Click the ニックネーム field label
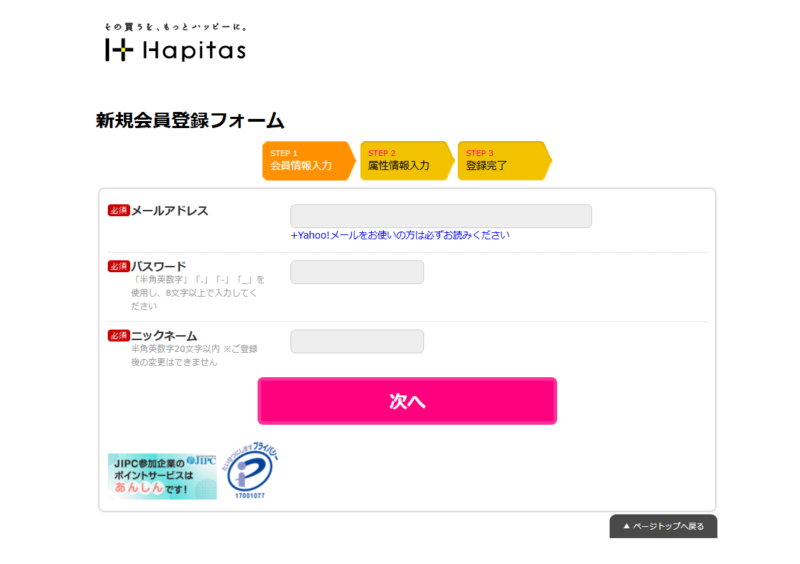Screen dimensions: 800x564 (x=164, y=335)
